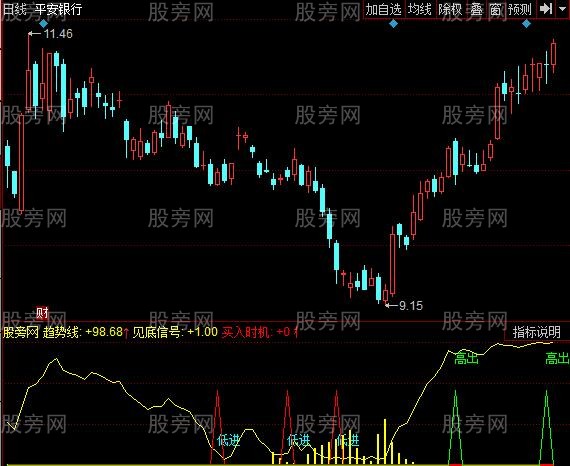Click the 加自选 add-to-watchlist button
This screenshot has height=466, width=570.
point(384,9)
